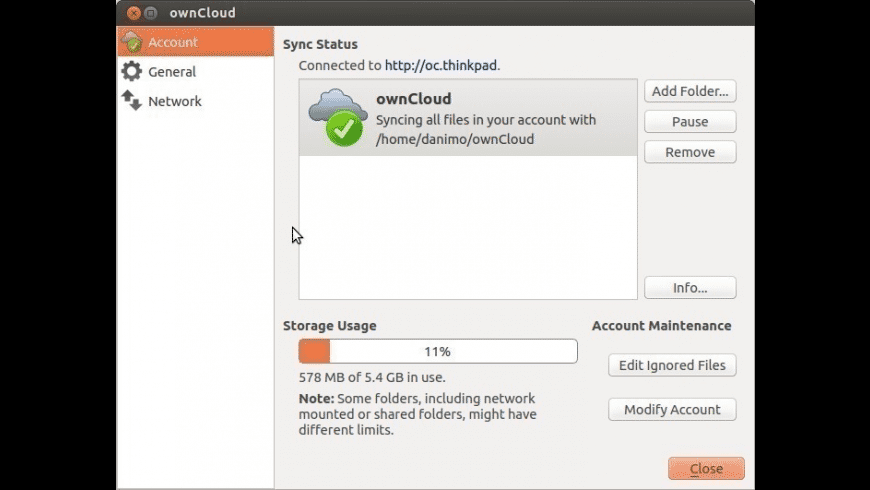Remove the selected sync folder
The width and height of the screenshot is (870, 490).
point(690,152)
